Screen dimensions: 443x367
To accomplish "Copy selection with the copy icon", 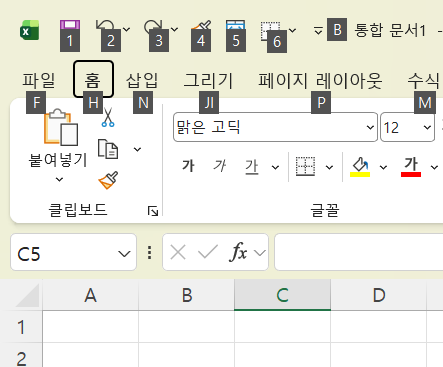I will pyautogui.click(x=108, y=149).
